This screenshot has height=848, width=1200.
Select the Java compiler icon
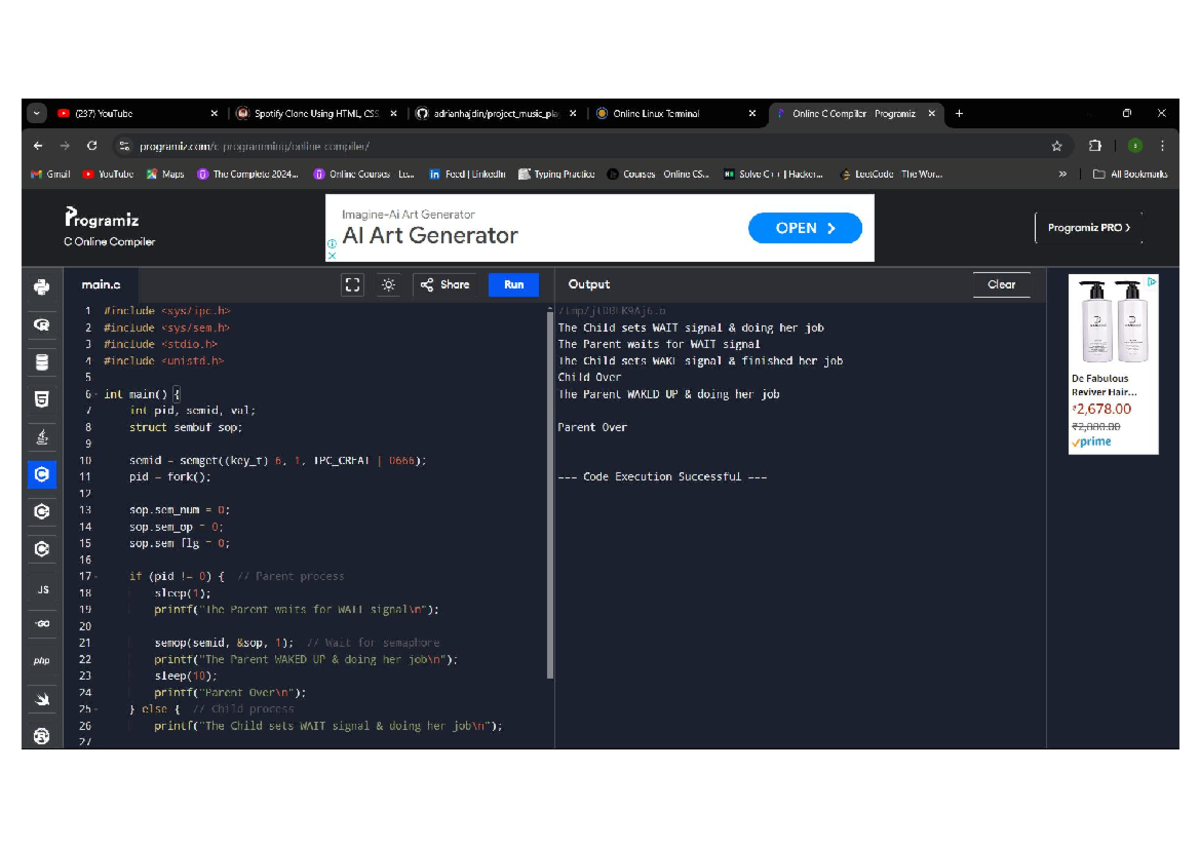41,437
